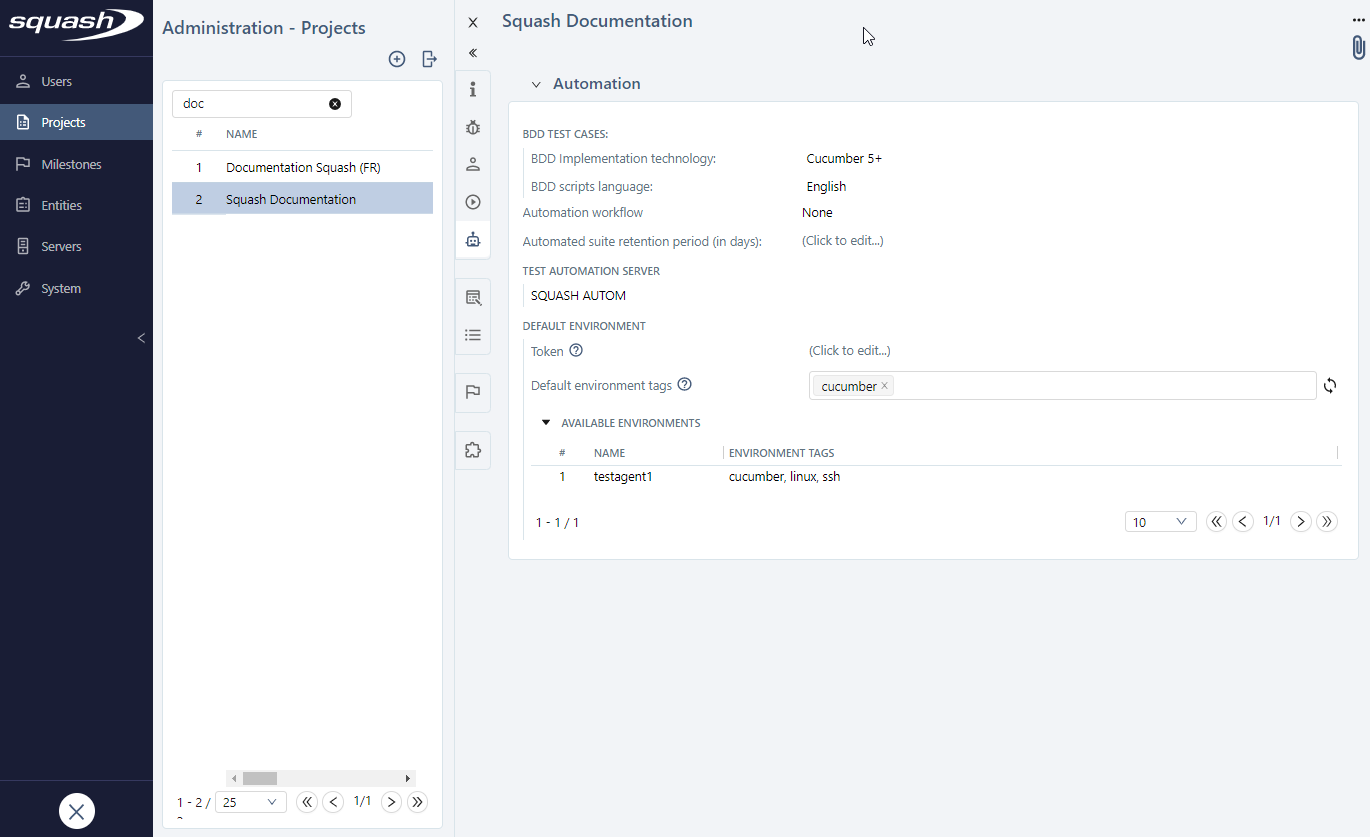This screenshot has height=837, width=1370.
Task: Edit the automated suite retention period
Action: [x=842, y=240]
